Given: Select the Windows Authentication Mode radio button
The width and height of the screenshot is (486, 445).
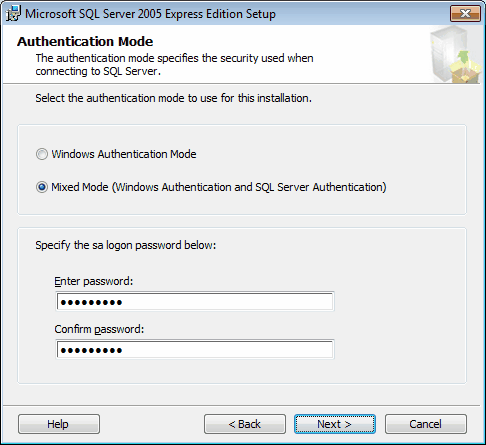Looking at the screenshot, I should coord(42,154).
